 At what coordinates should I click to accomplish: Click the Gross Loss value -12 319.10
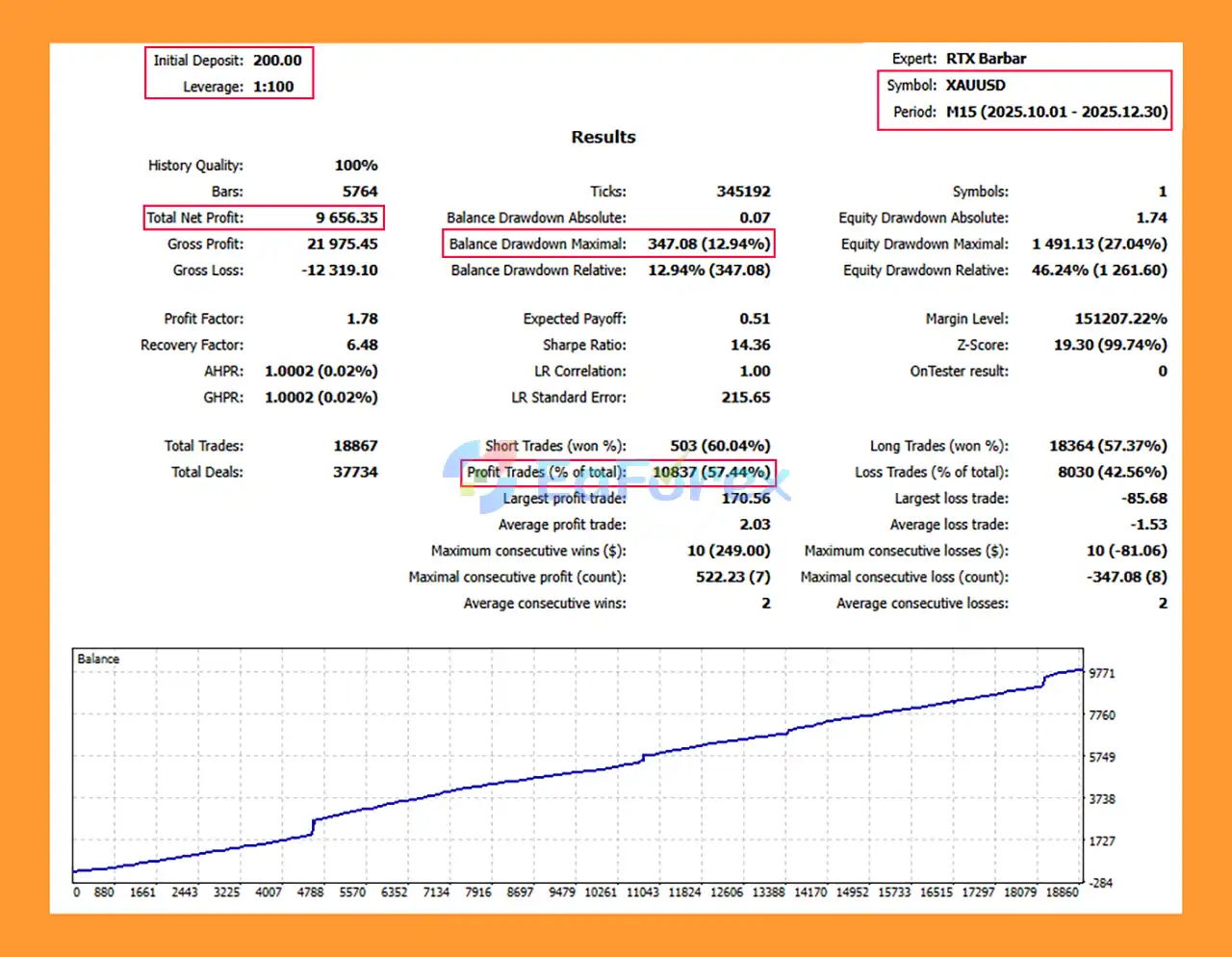click(339, 271)
